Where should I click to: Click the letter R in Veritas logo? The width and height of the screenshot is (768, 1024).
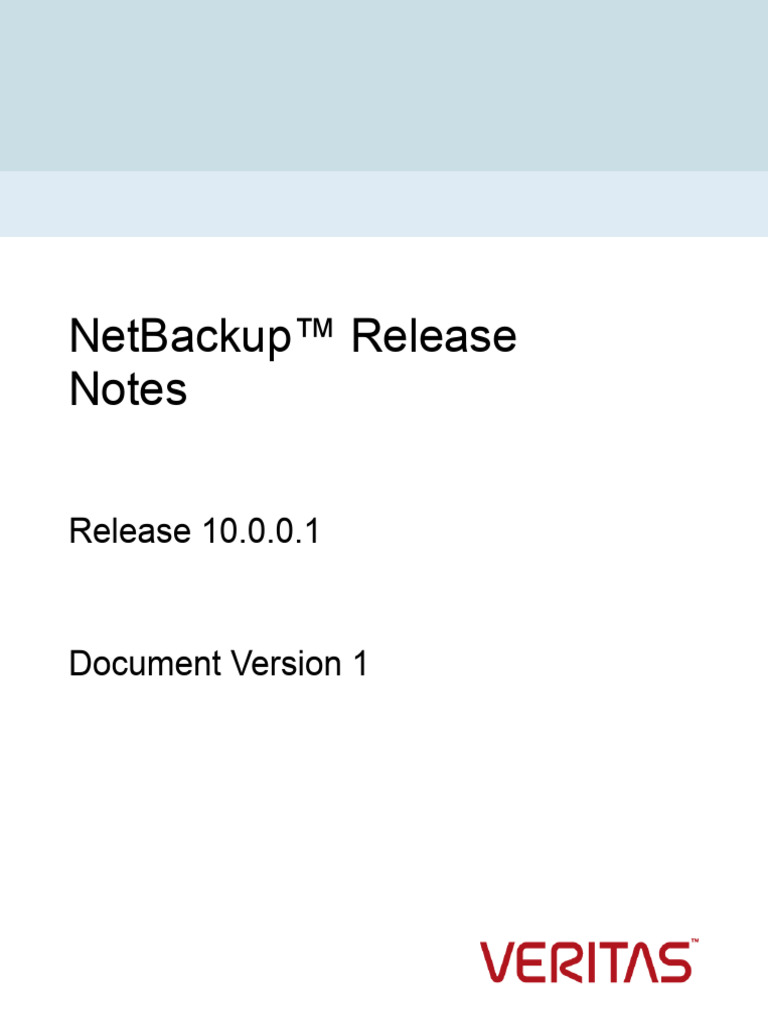pos(567,962)
